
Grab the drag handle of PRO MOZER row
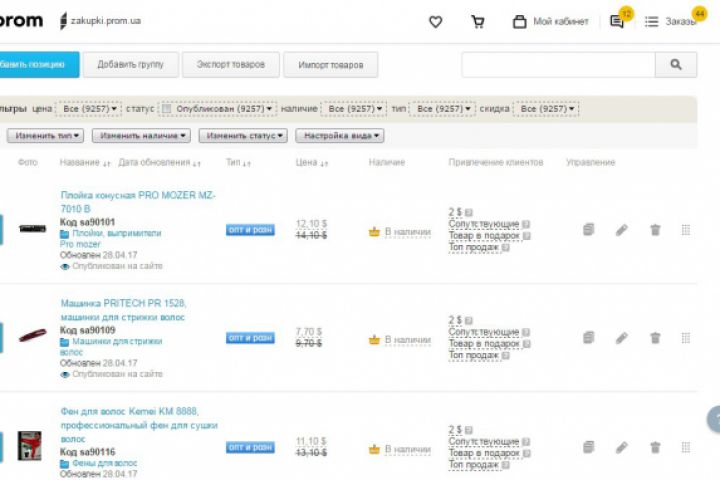point(686,230)
